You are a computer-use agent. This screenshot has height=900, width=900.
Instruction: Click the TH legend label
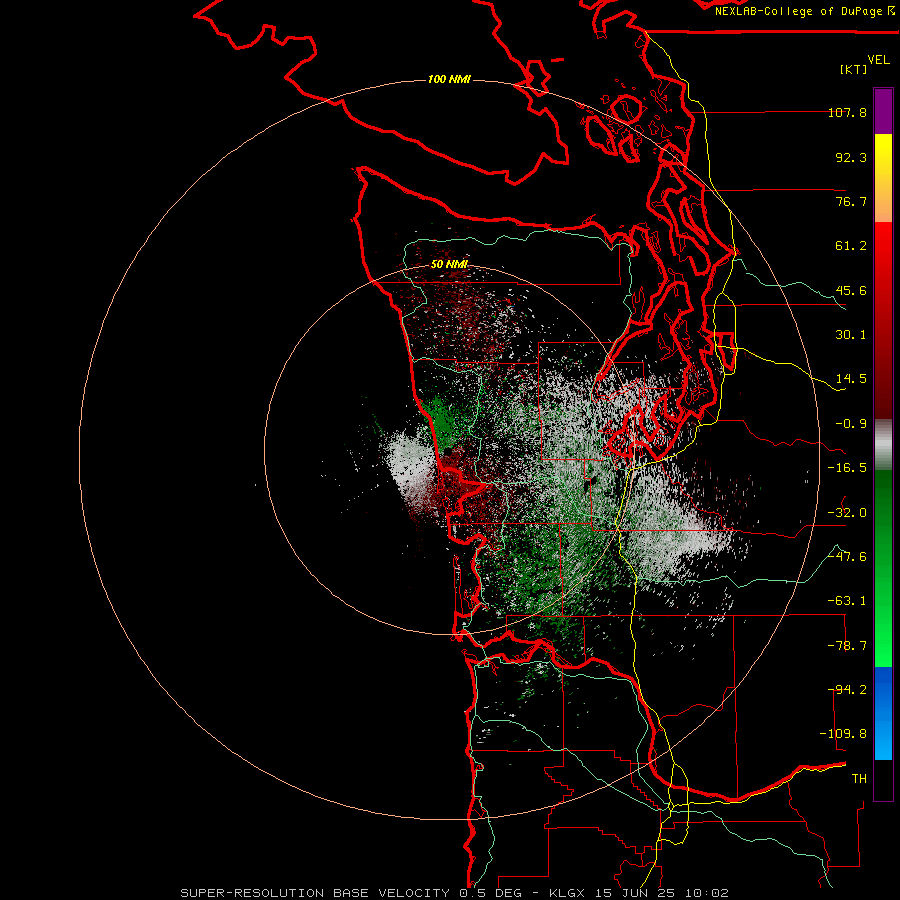tap(859, 779)
